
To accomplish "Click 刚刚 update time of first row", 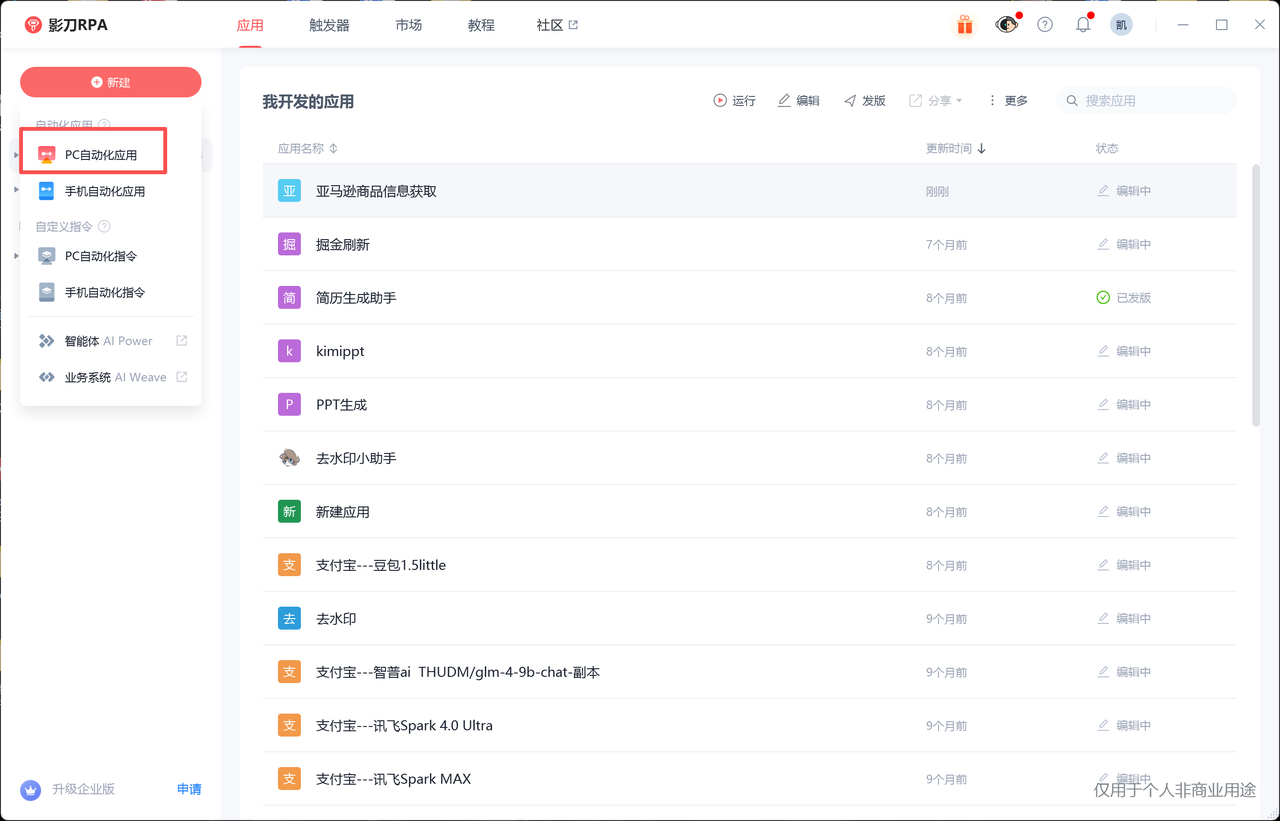I will point(937,191).
